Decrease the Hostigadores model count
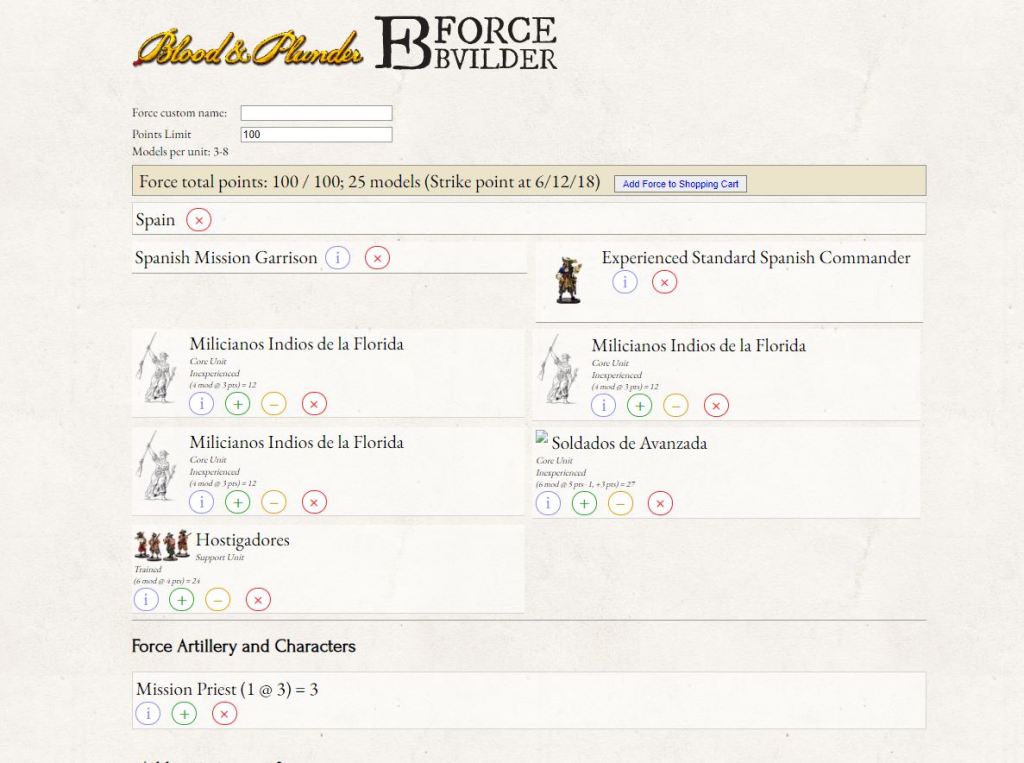The width and height of the screenshot is (1024, 763). pos(217,600)
